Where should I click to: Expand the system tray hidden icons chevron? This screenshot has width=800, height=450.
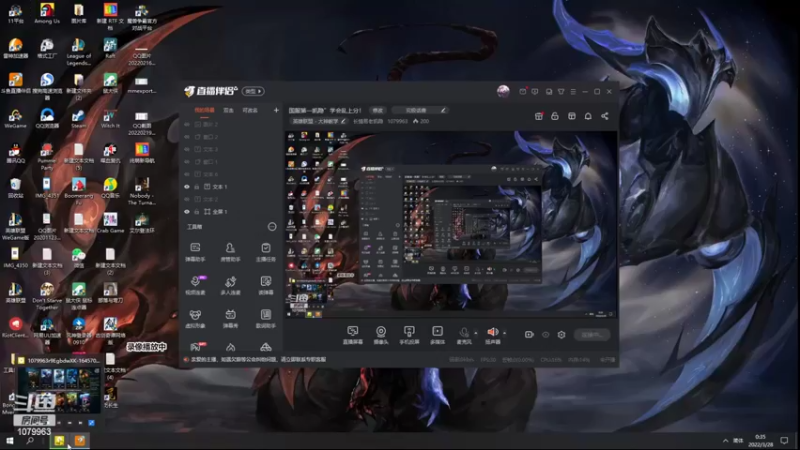(726, 440)
